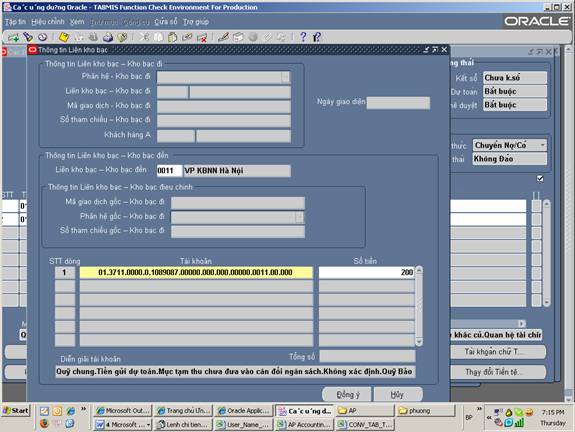Open the Show Navigator toolbar icon
Image resolution: width=575 pixels, height=432 pixels.
43,37
